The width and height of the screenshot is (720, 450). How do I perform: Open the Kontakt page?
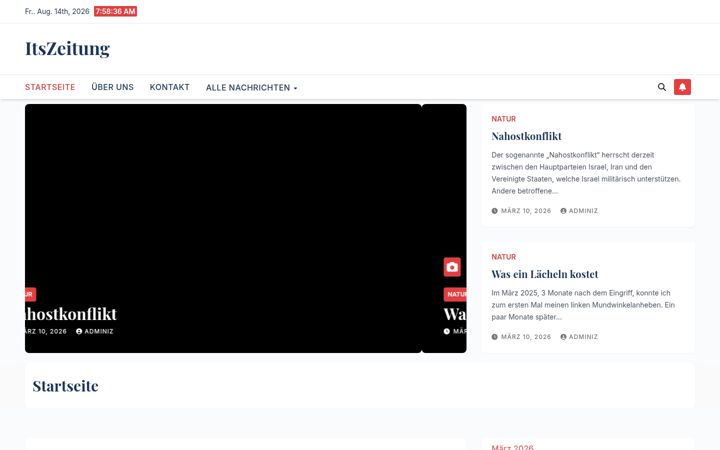point(169,87)
